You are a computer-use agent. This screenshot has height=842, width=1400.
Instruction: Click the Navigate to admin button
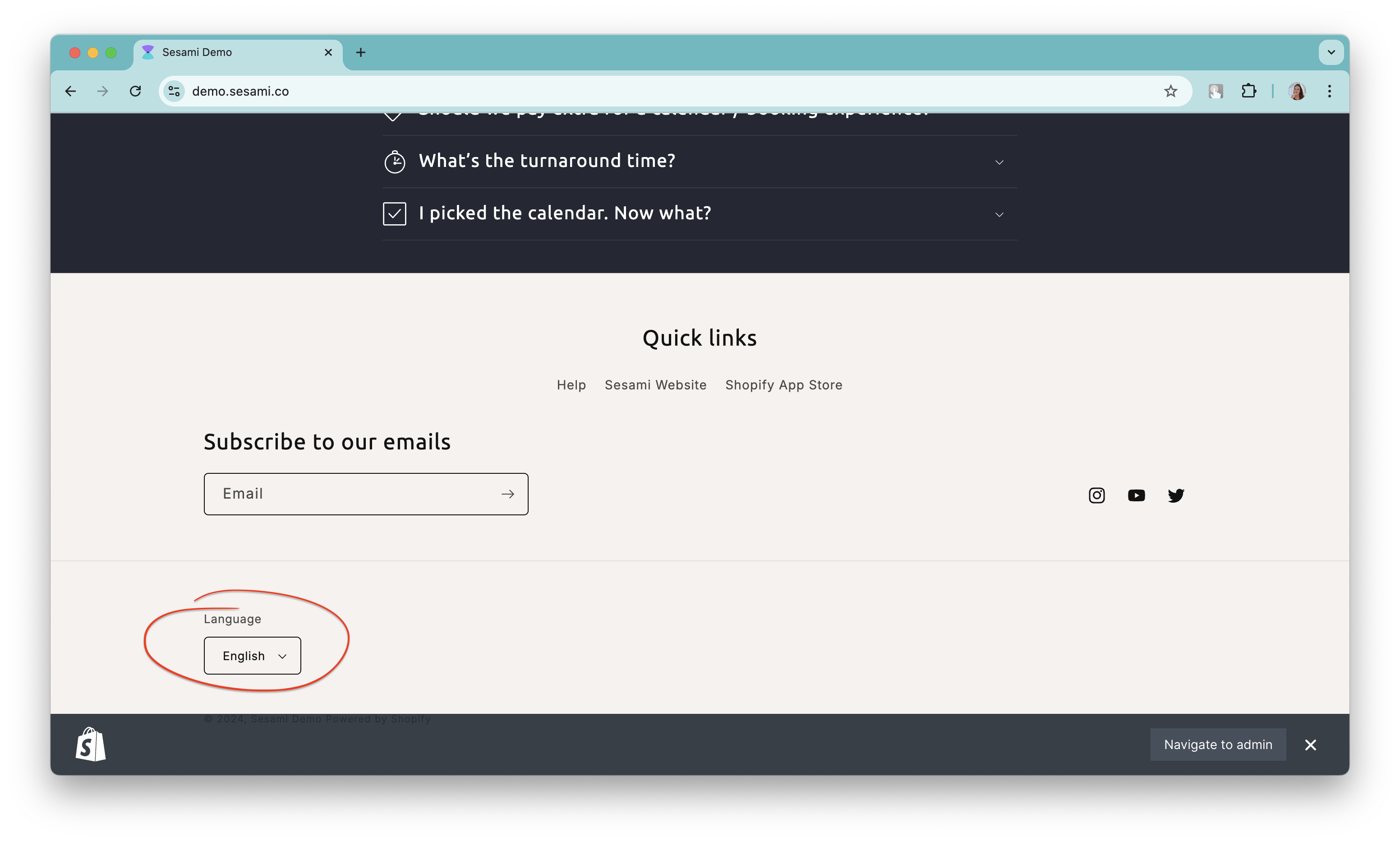(x=1217, y=745)
